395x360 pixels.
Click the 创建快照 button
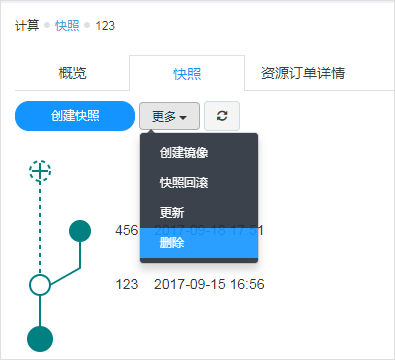75,116
